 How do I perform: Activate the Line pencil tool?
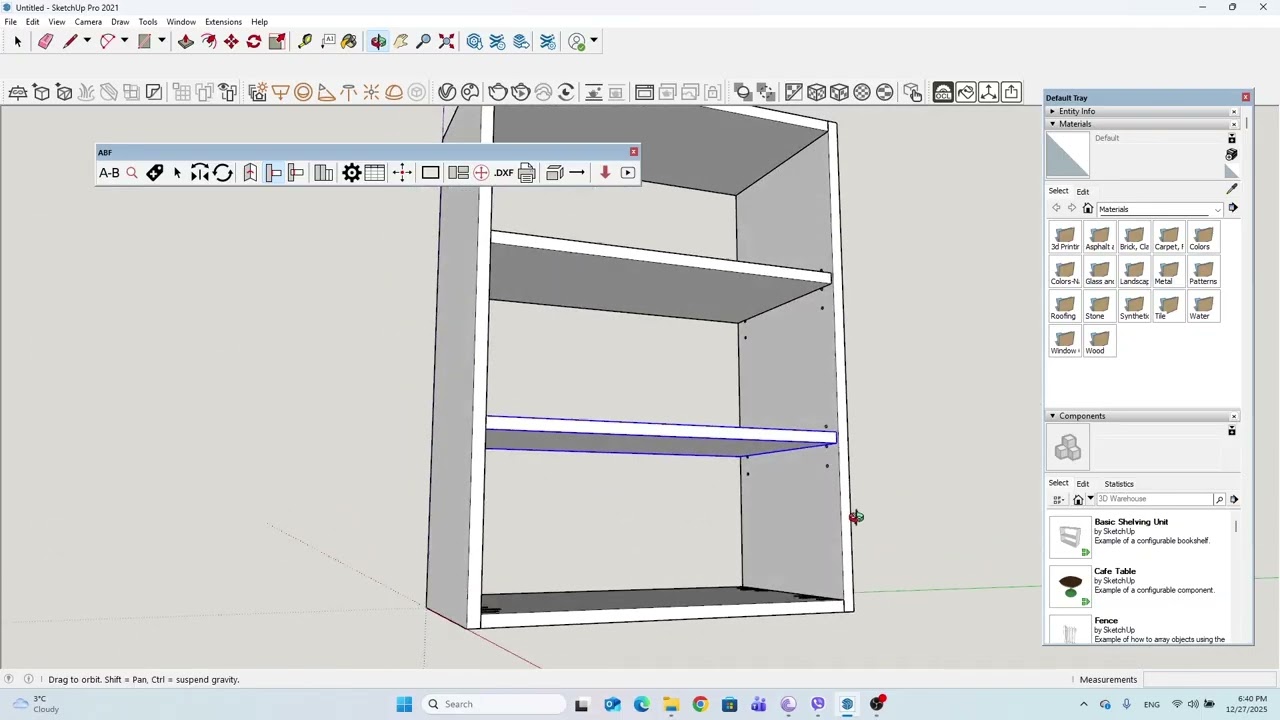(x=70, y=41)
